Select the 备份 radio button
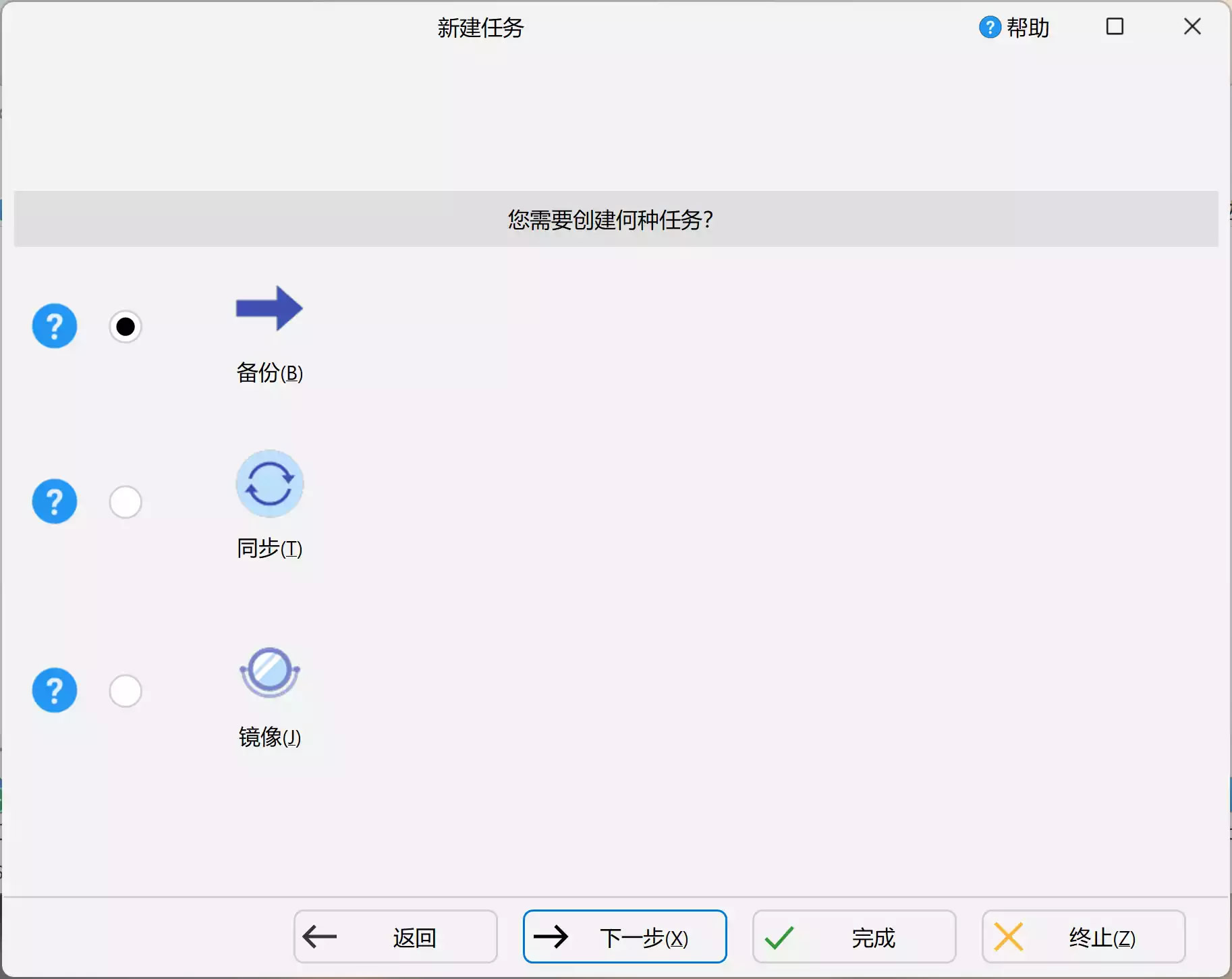This screenshot has height=979, width=1232. pyautogui.click(x=125, y=326)
